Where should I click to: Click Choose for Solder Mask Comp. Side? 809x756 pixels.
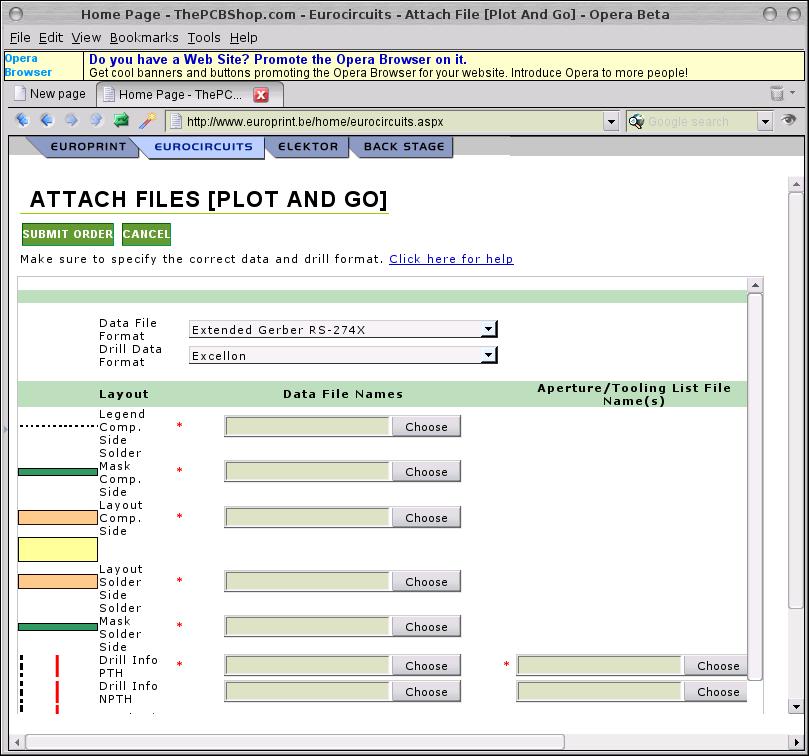(426, 472)
